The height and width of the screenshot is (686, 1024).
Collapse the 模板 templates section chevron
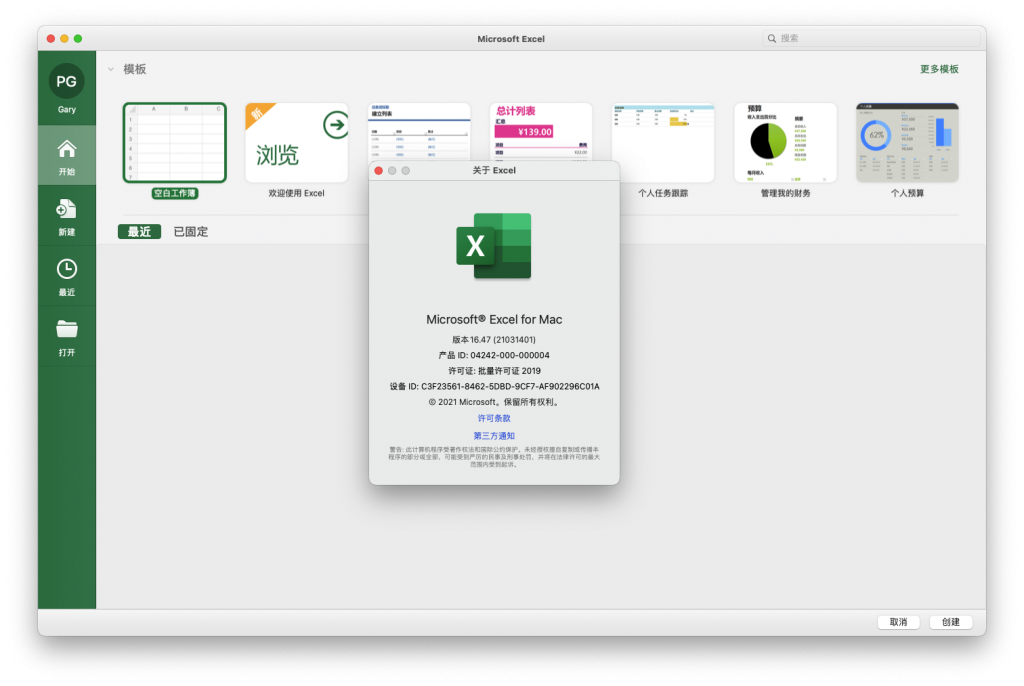point(111,69)
